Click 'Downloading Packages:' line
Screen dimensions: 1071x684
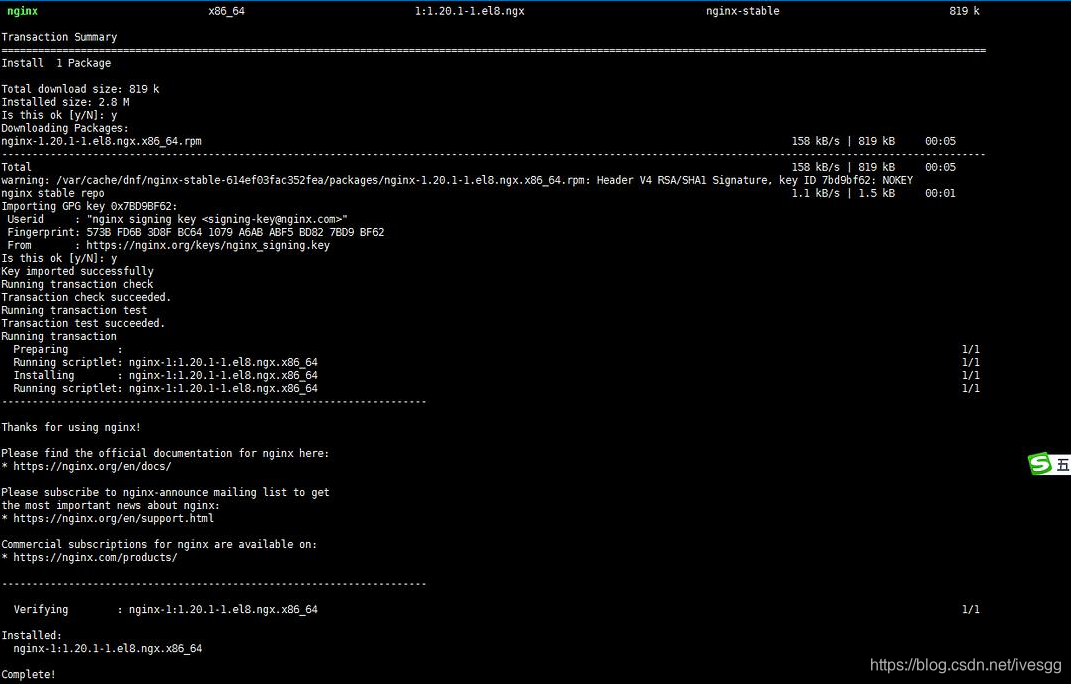[x=65, y=128]
